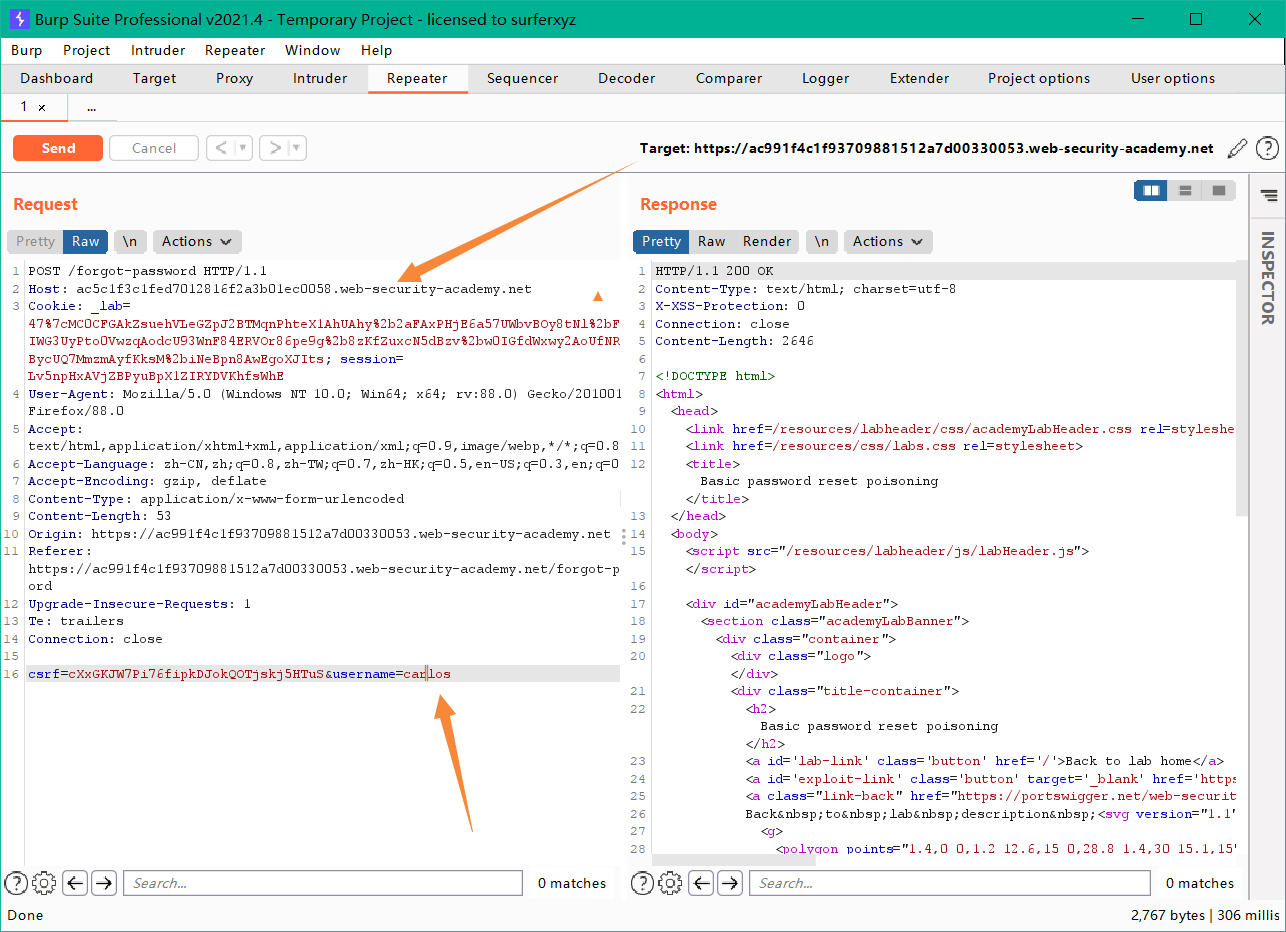Go back in request history
Viewport: 1286px width, 932px height.
click(220, 148)
